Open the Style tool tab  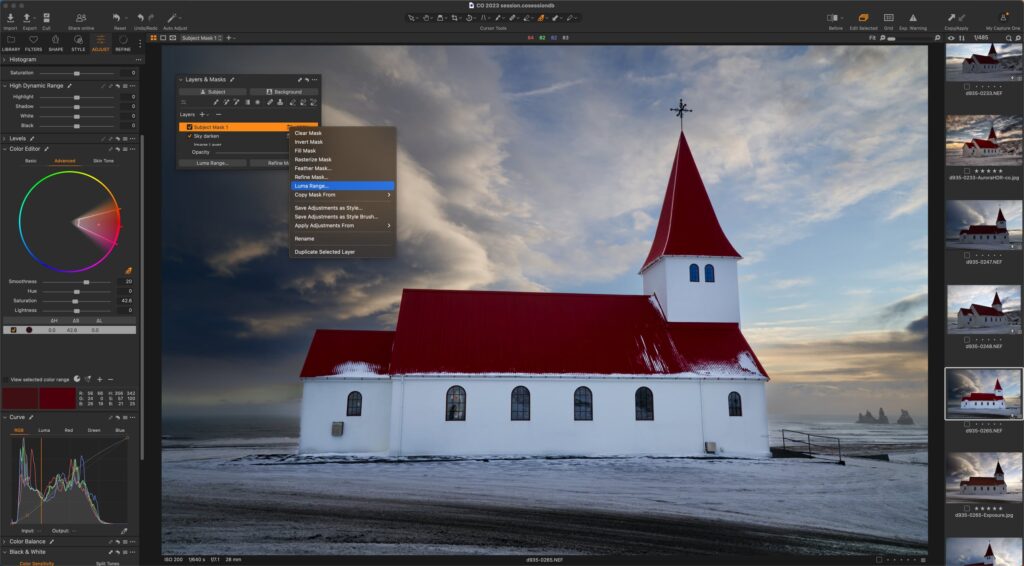point(78,43)
